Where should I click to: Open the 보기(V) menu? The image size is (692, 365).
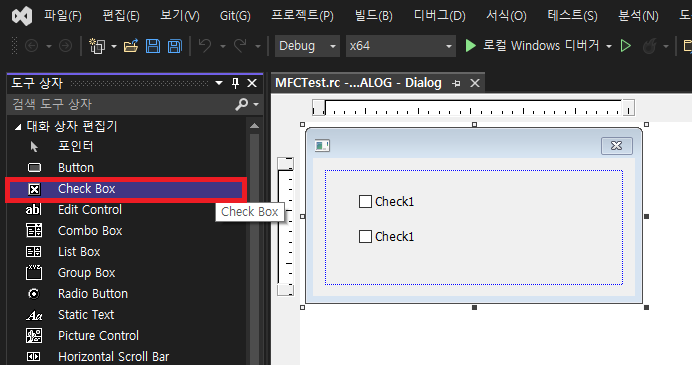click(180, 16)
